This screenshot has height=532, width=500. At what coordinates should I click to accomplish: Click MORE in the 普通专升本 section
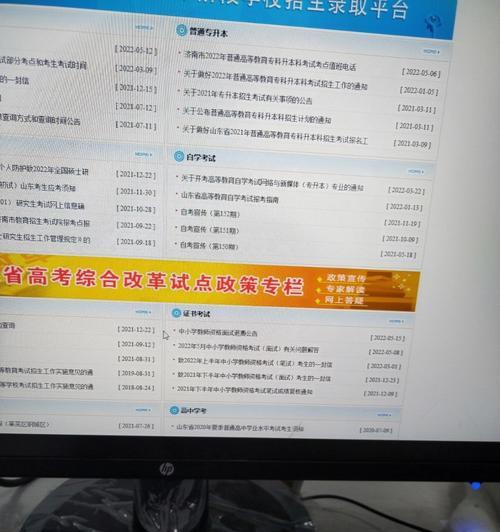pos(431,52)
